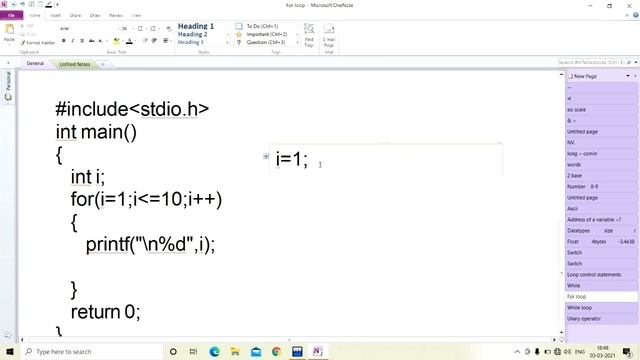Switch to the Home ribbon tab
640x360 pixels.
click(x=35, y=16)
